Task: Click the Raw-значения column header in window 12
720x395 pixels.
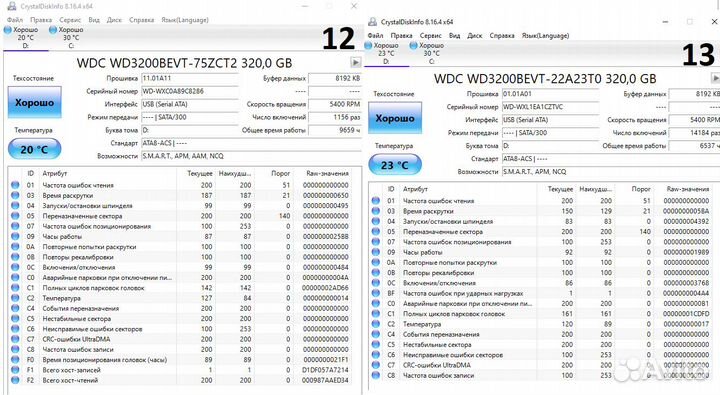Action: point(327,174)
